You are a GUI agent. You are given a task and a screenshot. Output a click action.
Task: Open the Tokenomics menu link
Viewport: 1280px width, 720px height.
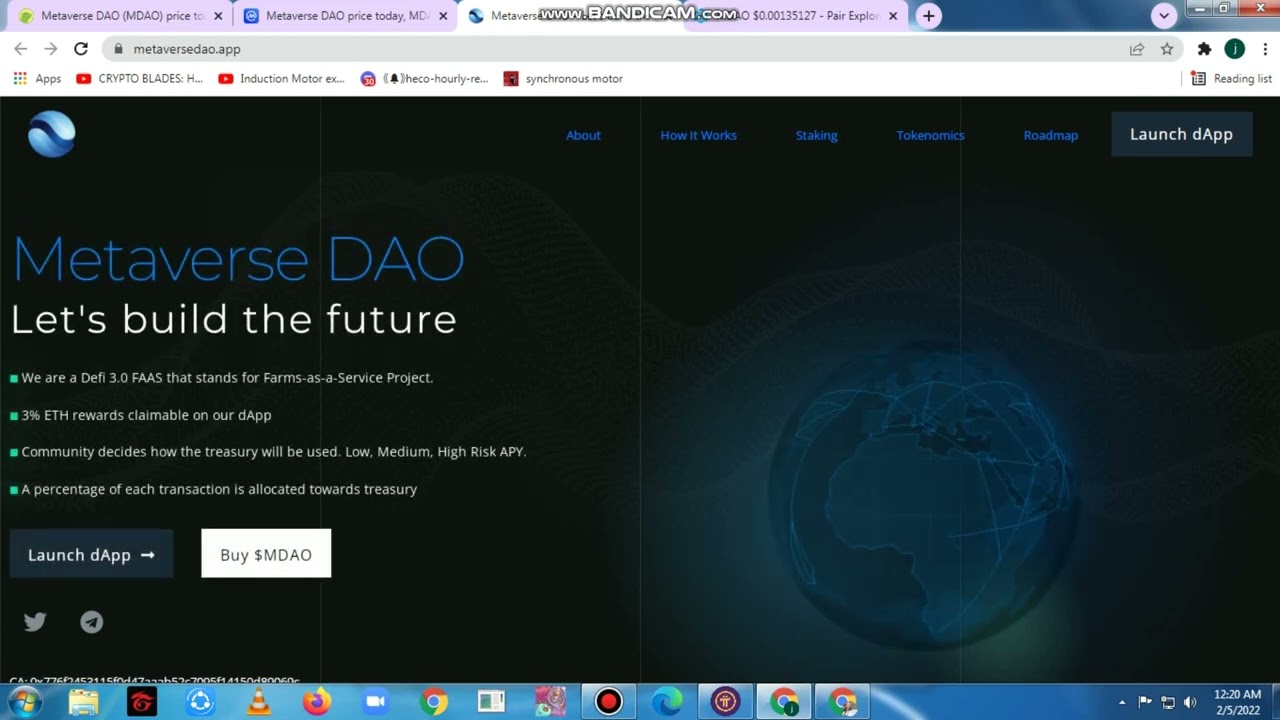pyautogui.click(x=930, y=135)
